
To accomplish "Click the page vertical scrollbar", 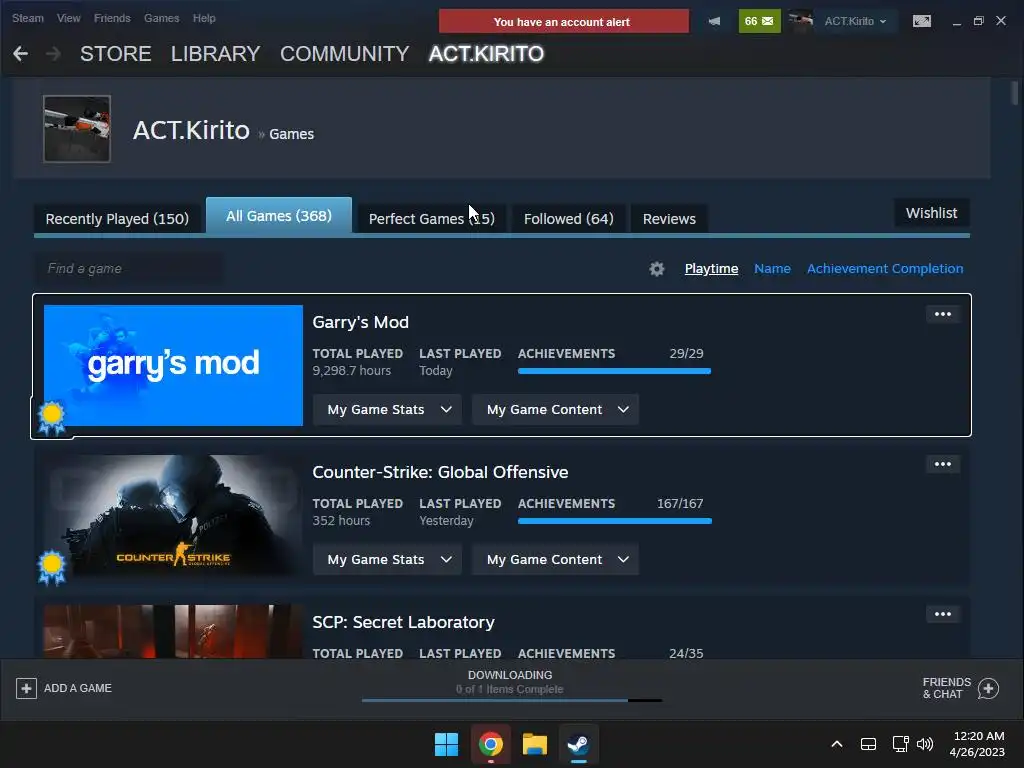I will [1014, 91].
